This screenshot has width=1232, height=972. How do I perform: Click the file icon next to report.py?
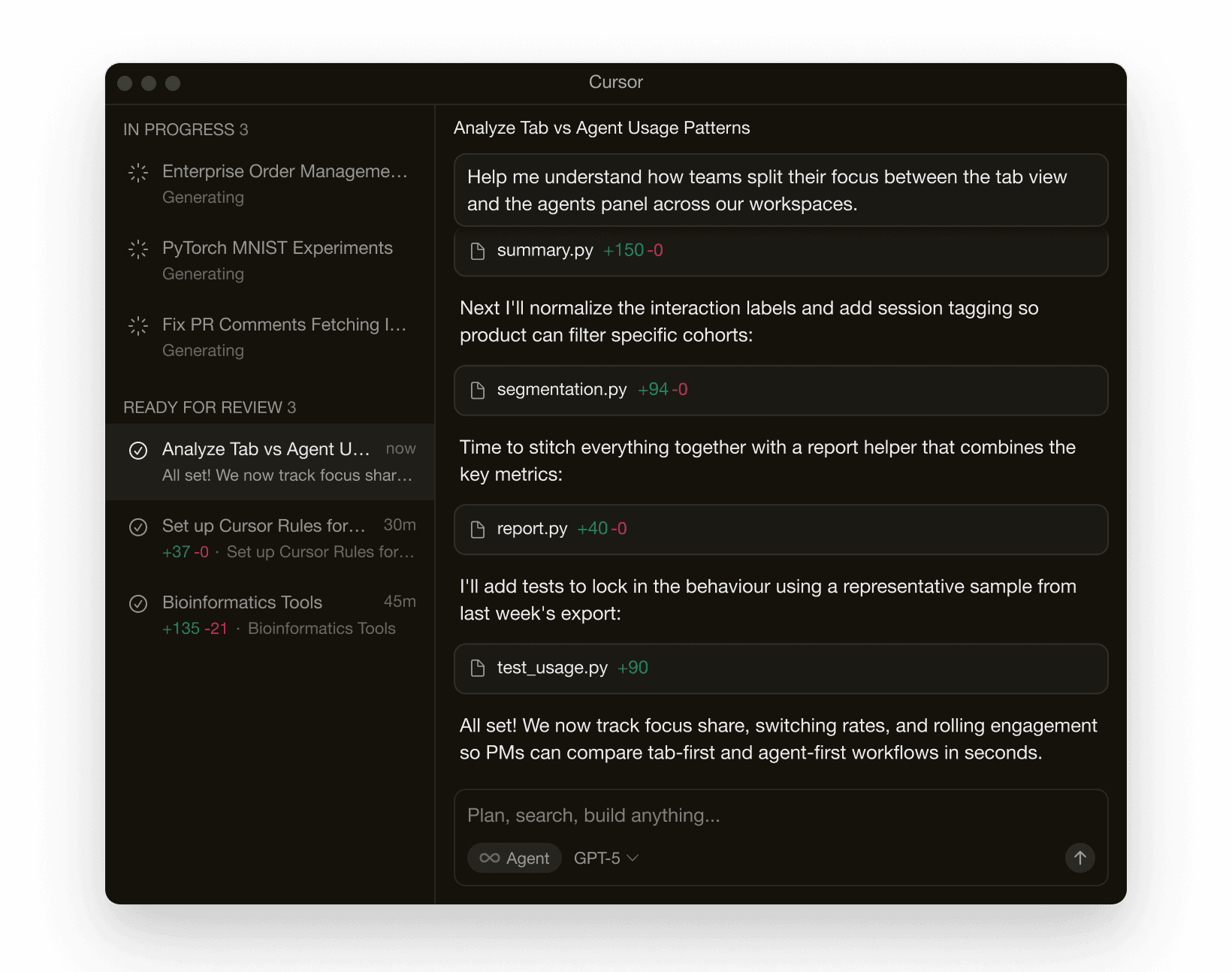(x=478, y=530)
